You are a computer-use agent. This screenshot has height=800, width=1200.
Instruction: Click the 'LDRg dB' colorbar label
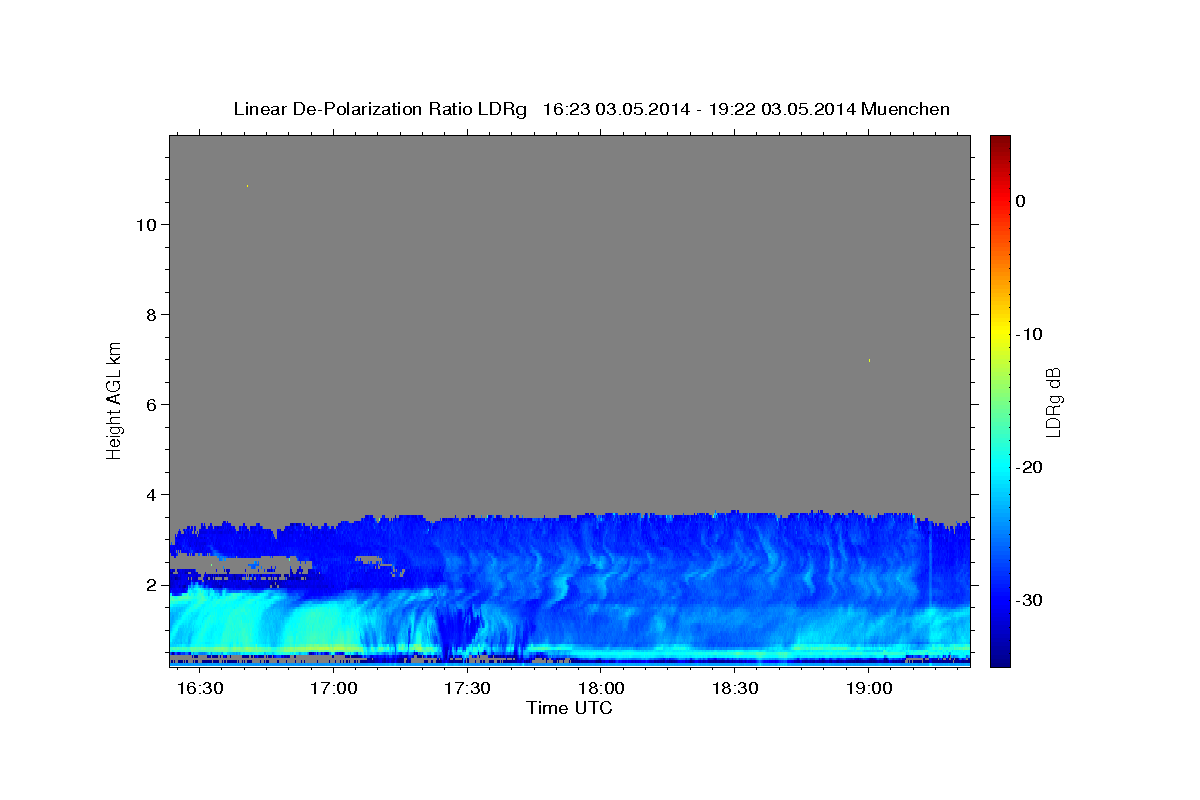point(1053,401)
